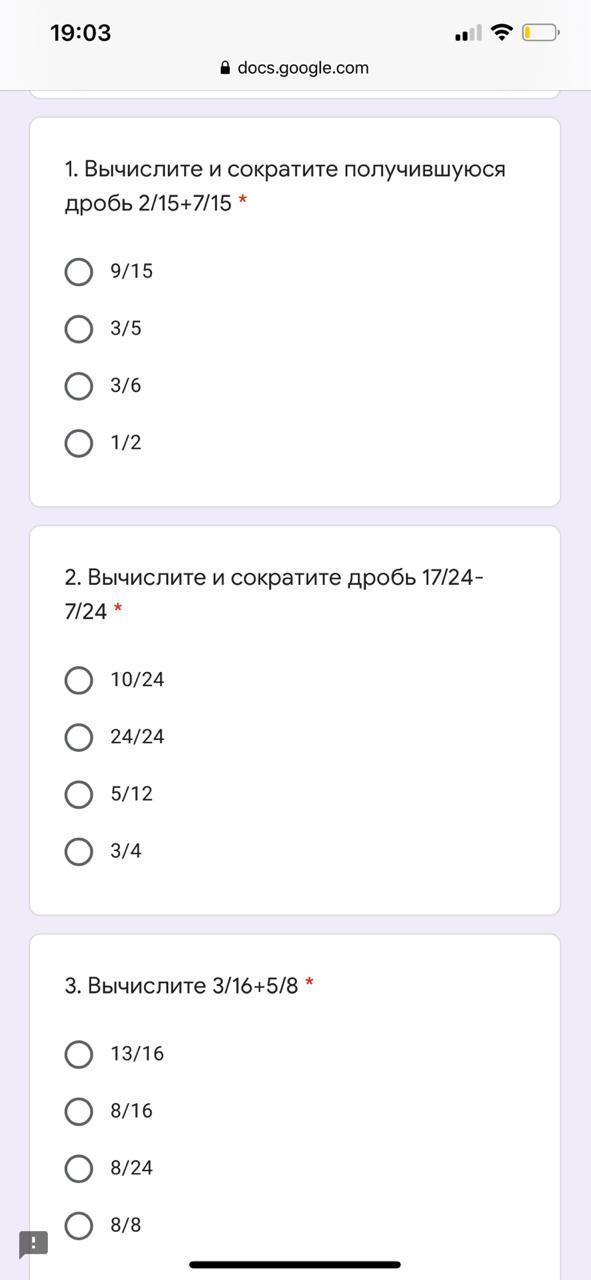Screen dimensions: 591x1280
Task: Select answer 9/15 for question 1
Action: pyautogui.click(x=79, y=271)
